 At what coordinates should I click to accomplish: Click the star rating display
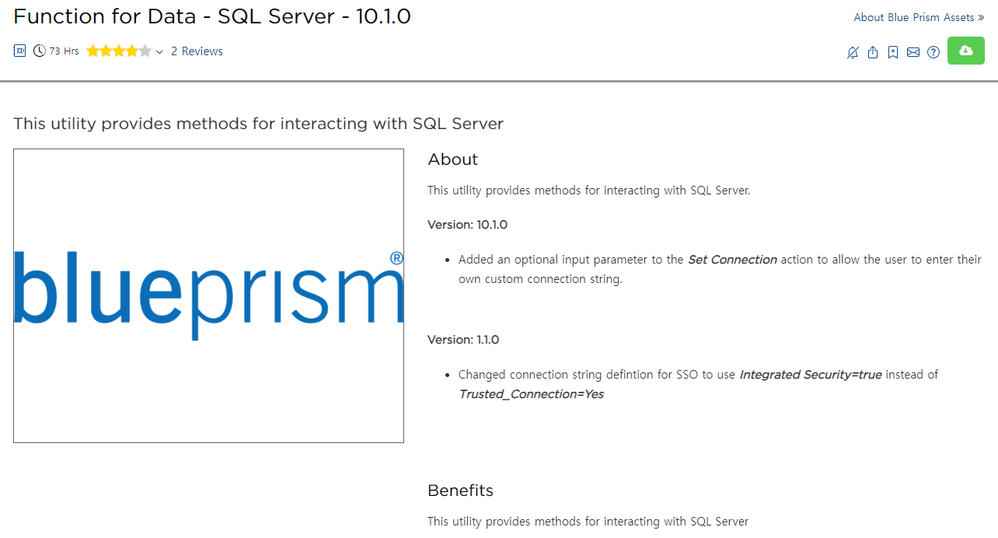point(119,51)
